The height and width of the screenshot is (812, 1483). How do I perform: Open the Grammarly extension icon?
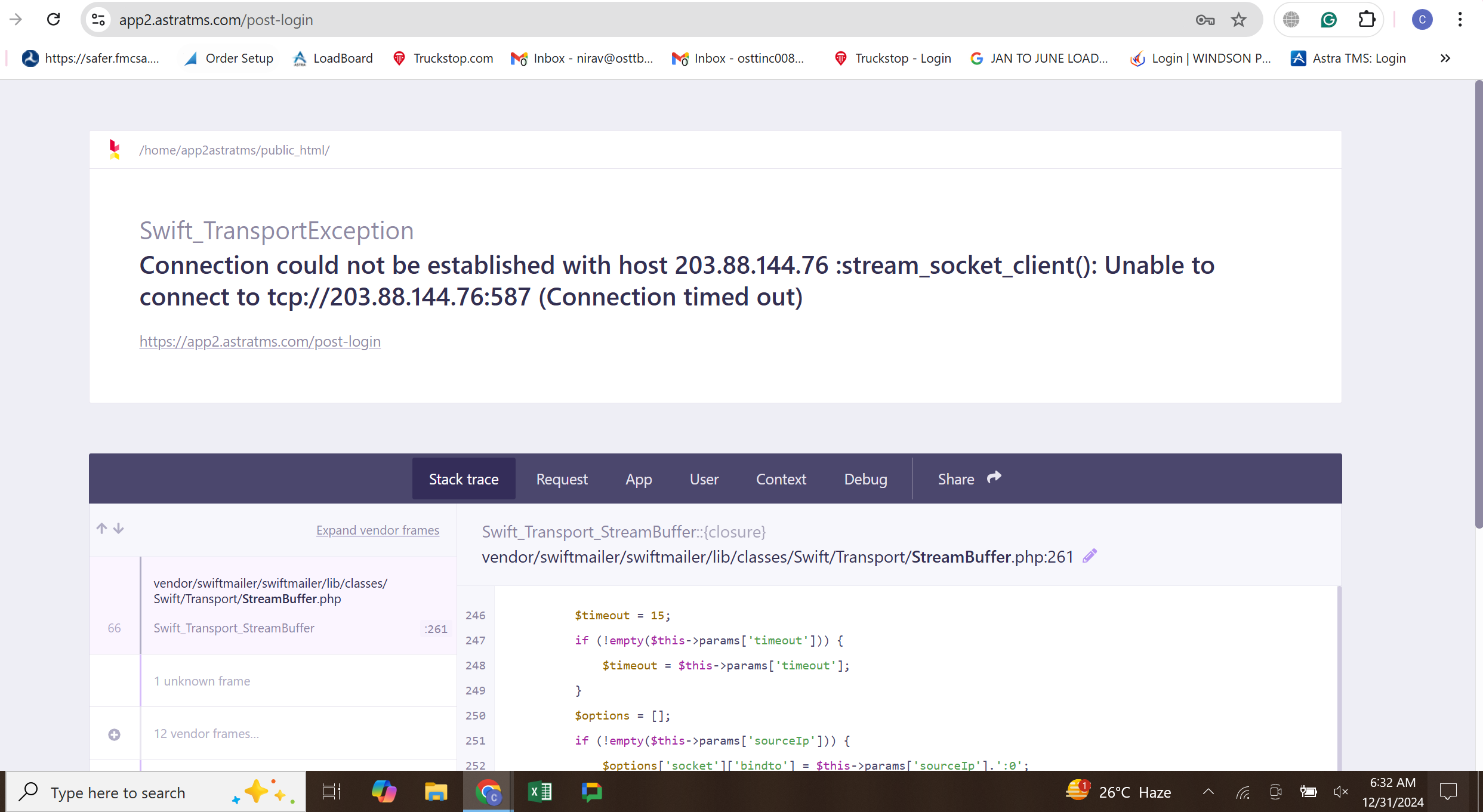coord(1328,20)
